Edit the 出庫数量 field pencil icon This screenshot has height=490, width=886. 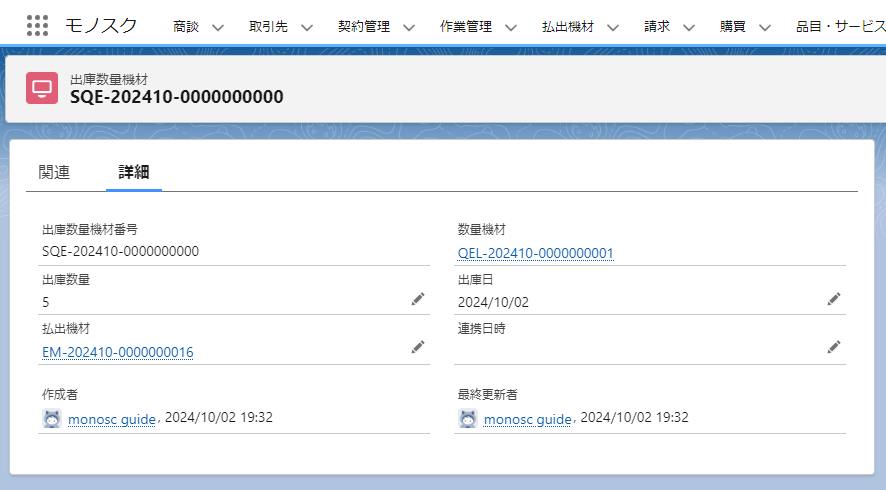pos(418,299)
